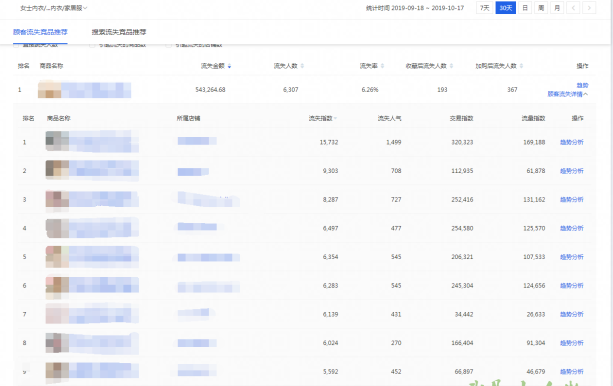The width and height of the screenshot is (613, 386).
Task: Click the 543,264.68 loss amount value
Action: pyautogui.click(x=210, y=90)
